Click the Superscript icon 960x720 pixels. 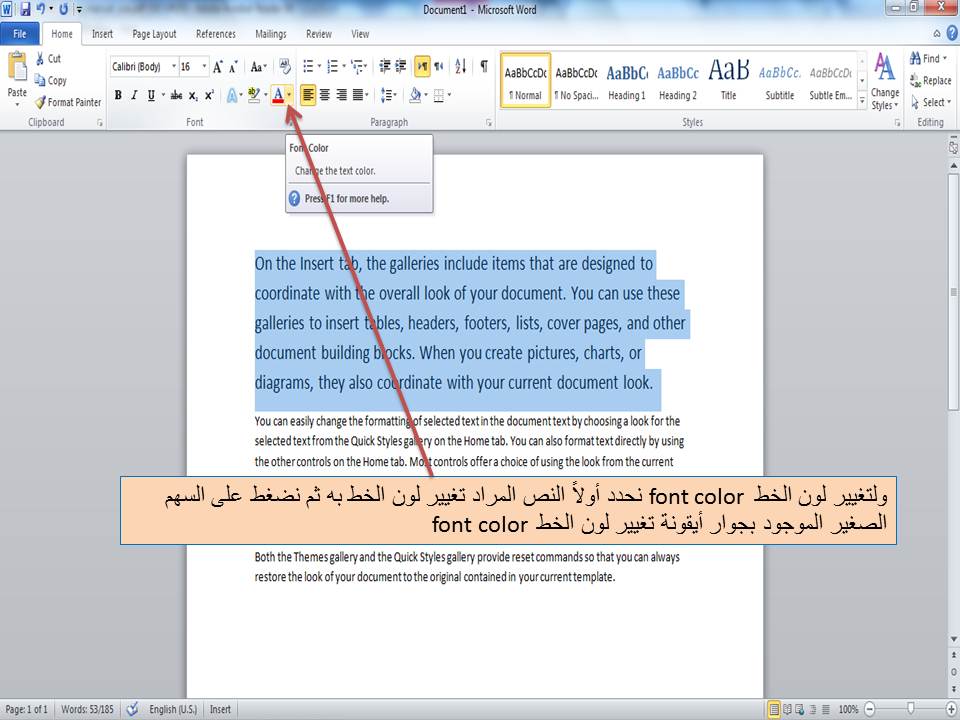point(209,96)
